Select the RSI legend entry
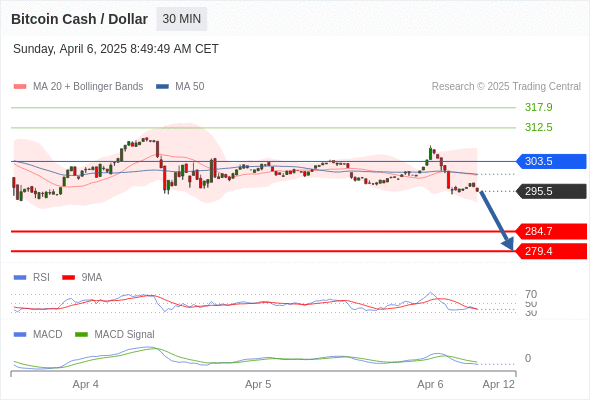Screen dimensions: 590x400 coord(32,277)
